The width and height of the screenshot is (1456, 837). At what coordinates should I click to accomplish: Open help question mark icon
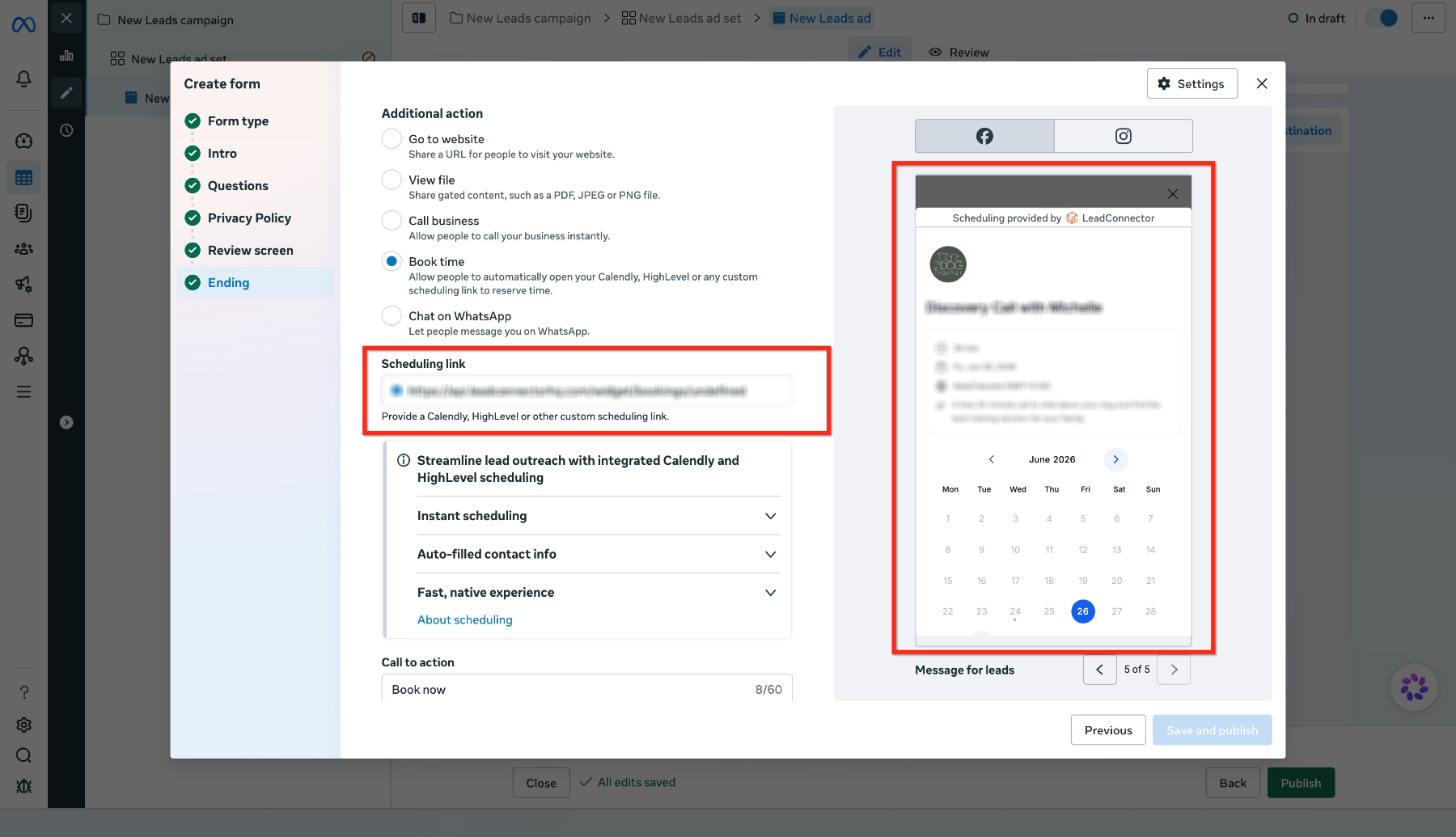pyautogui.click(x=23, y=692)
